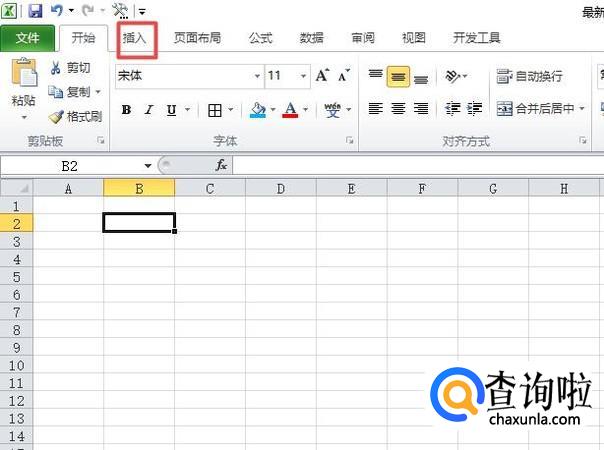Switch to the Insert (插入) tab
The height and width of the screenshot is (450, 604).
pyautogui.click(x=134, y=38)
